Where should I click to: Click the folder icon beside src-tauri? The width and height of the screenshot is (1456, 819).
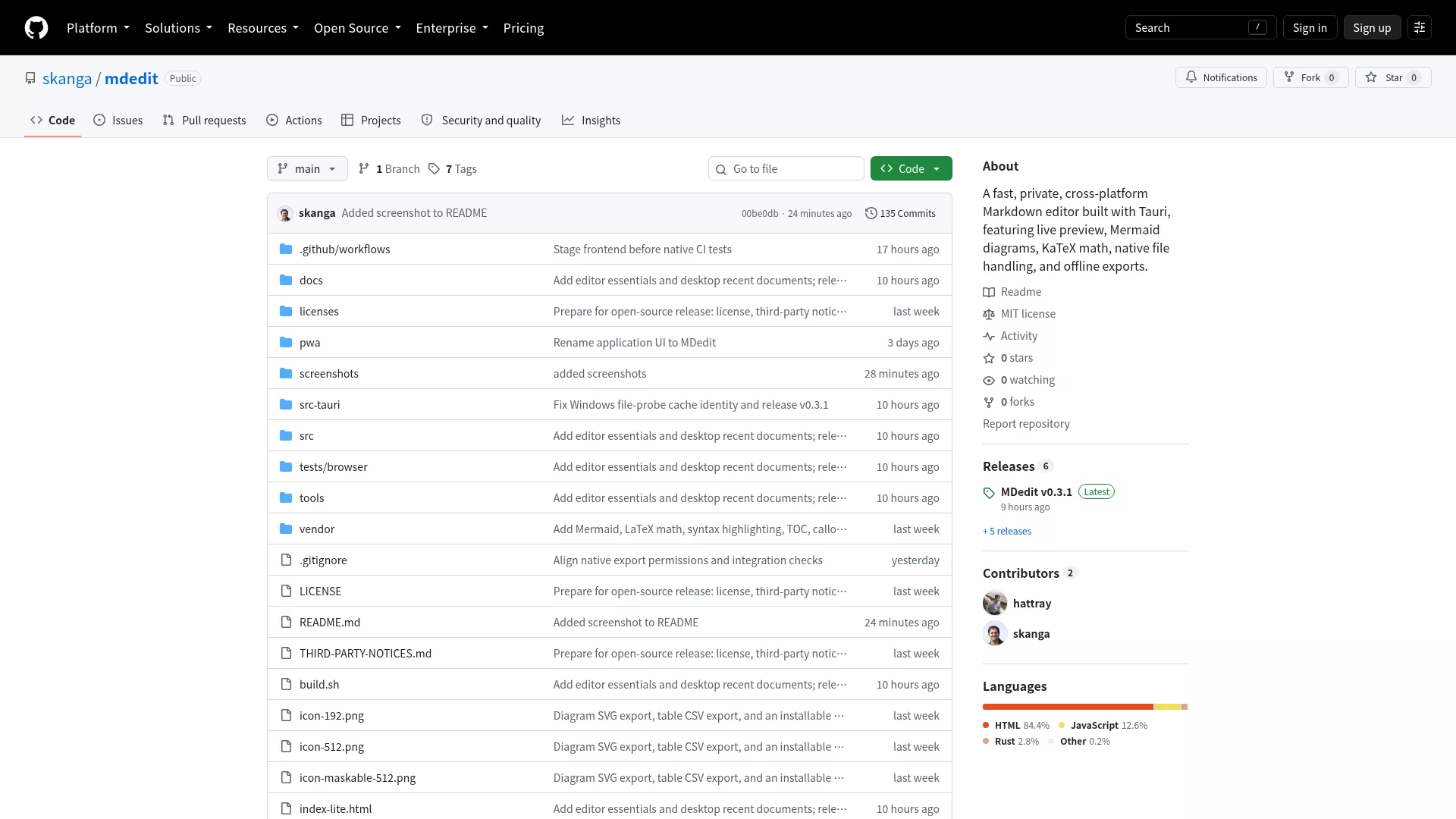pos(286,405)
